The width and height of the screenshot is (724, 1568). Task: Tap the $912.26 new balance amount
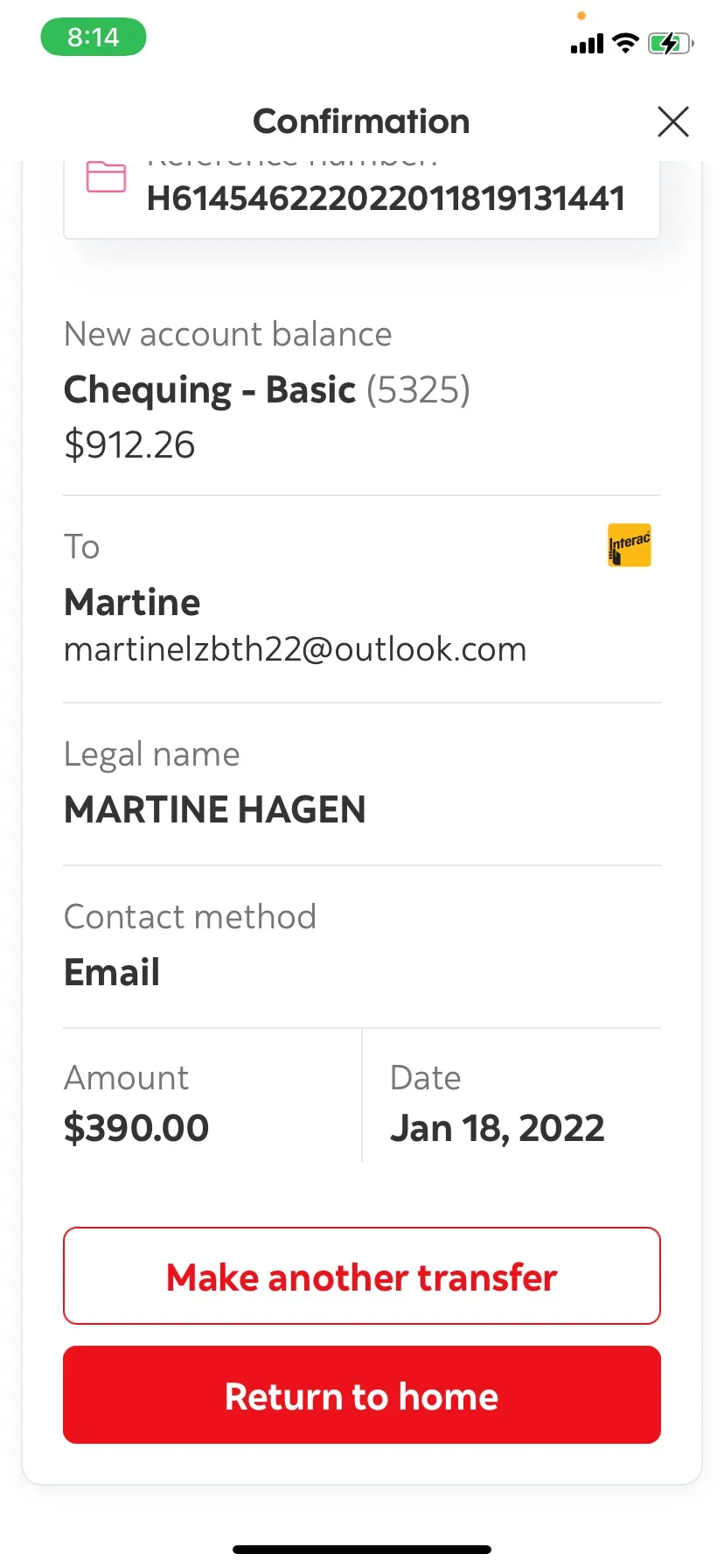(x=129, y=444)
